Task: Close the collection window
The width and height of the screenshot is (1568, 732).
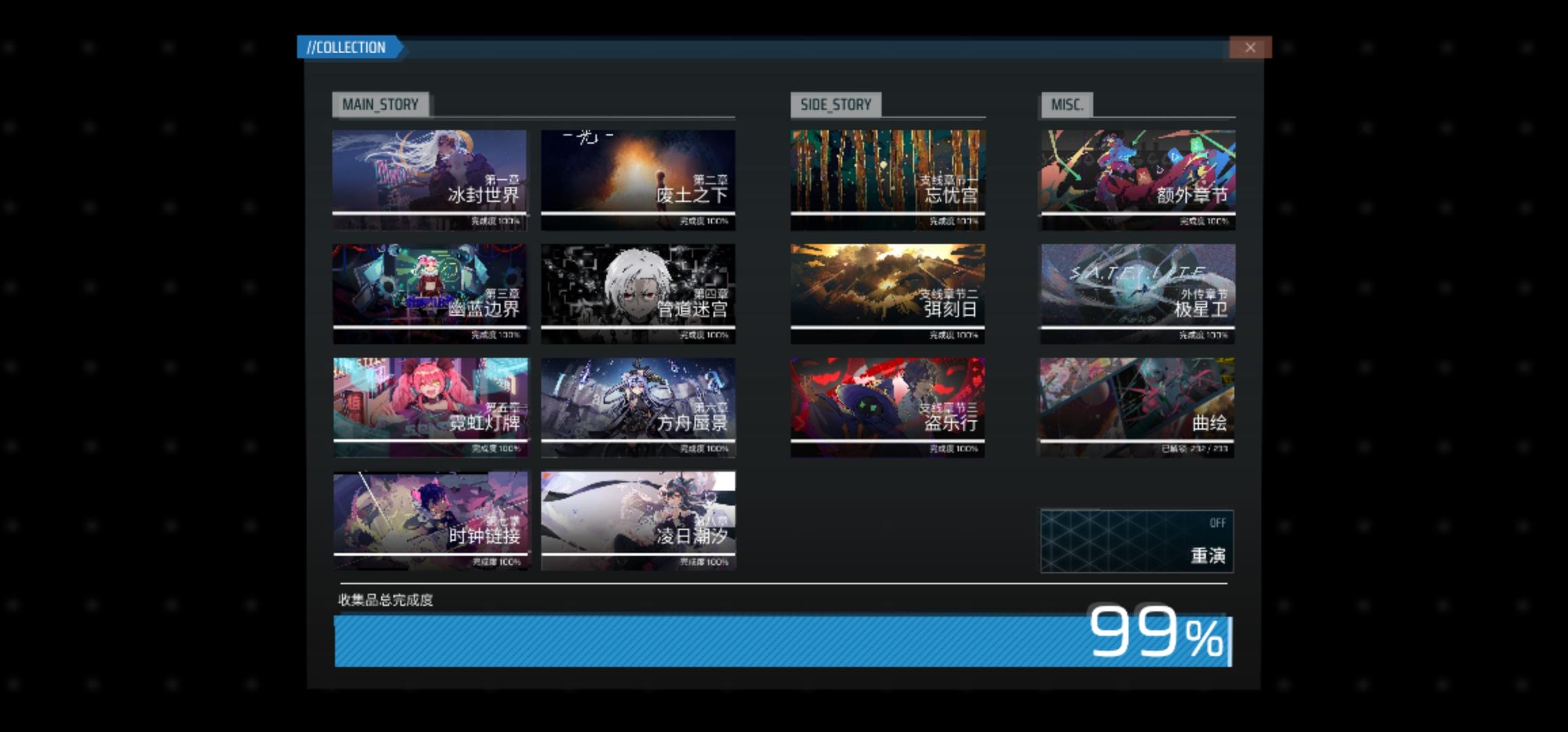Action: 1250,47
